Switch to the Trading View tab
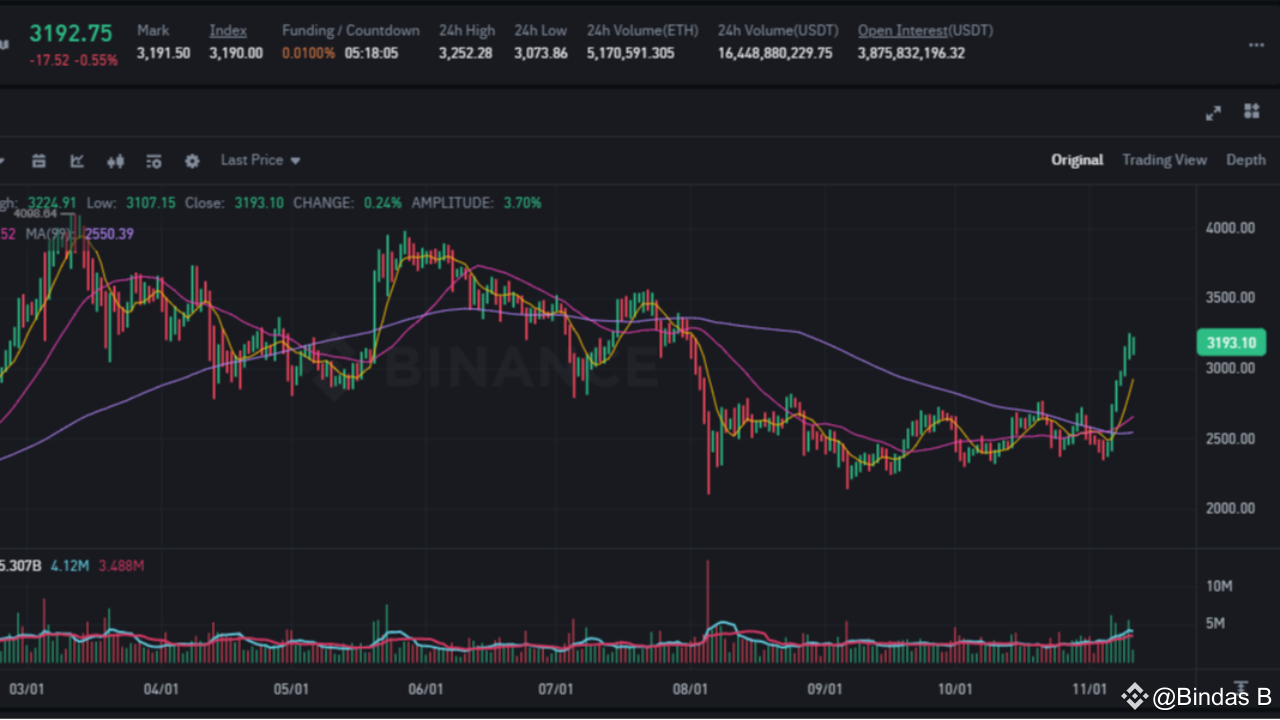Image resolution: width=1280 pixels, height=720 pixels. coord(1164,160)
